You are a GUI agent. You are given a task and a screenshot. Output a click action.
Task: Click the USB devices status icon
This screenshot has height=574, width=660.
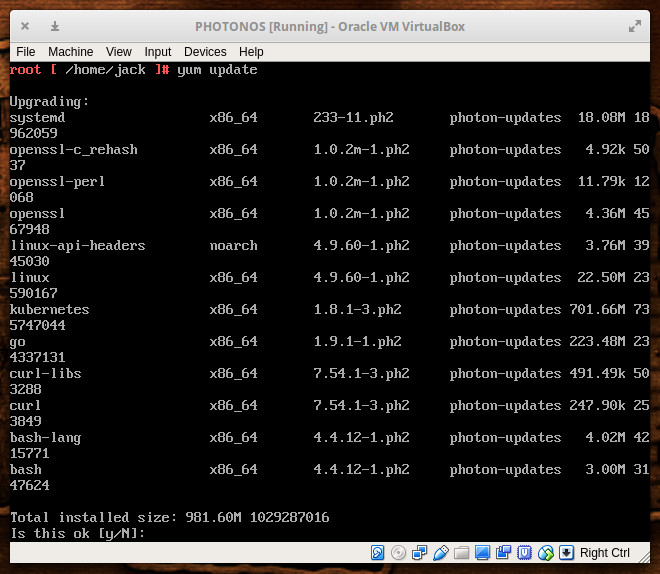pos(440,553)
